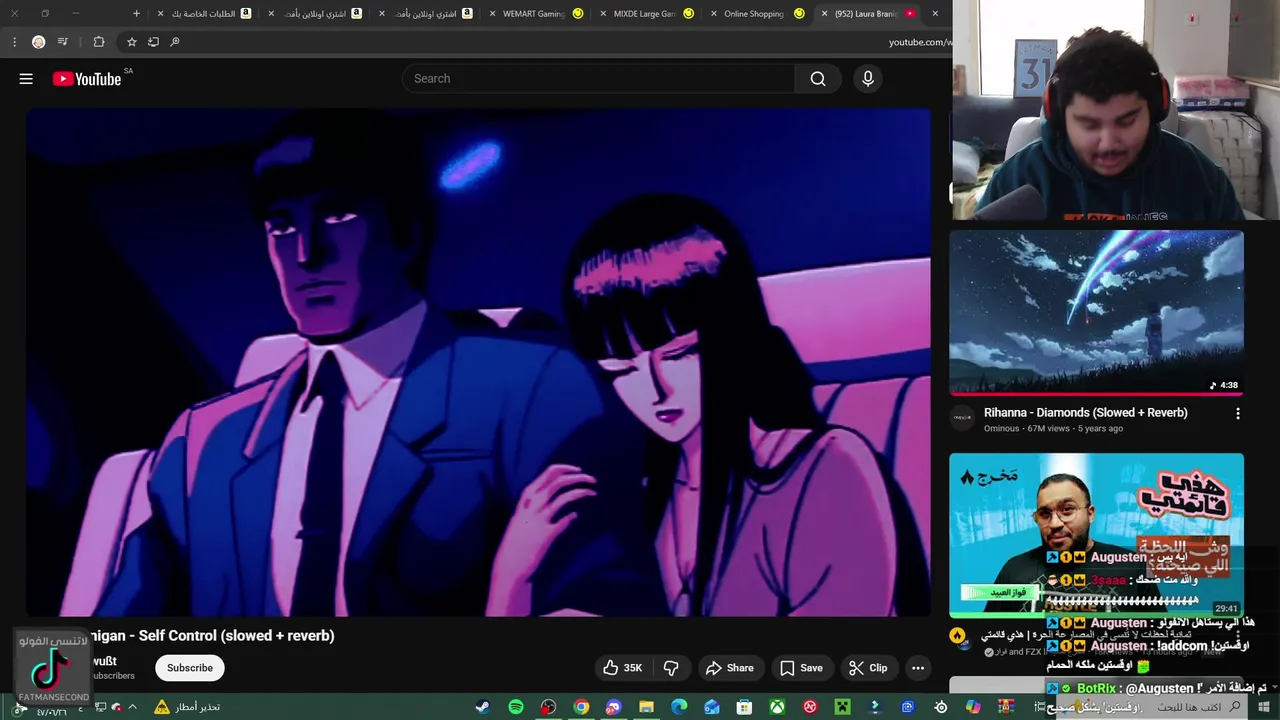Expand the system tray hidden icons chevron
The width and height of the screenshot is (1280, 720).
coord(132,707)
